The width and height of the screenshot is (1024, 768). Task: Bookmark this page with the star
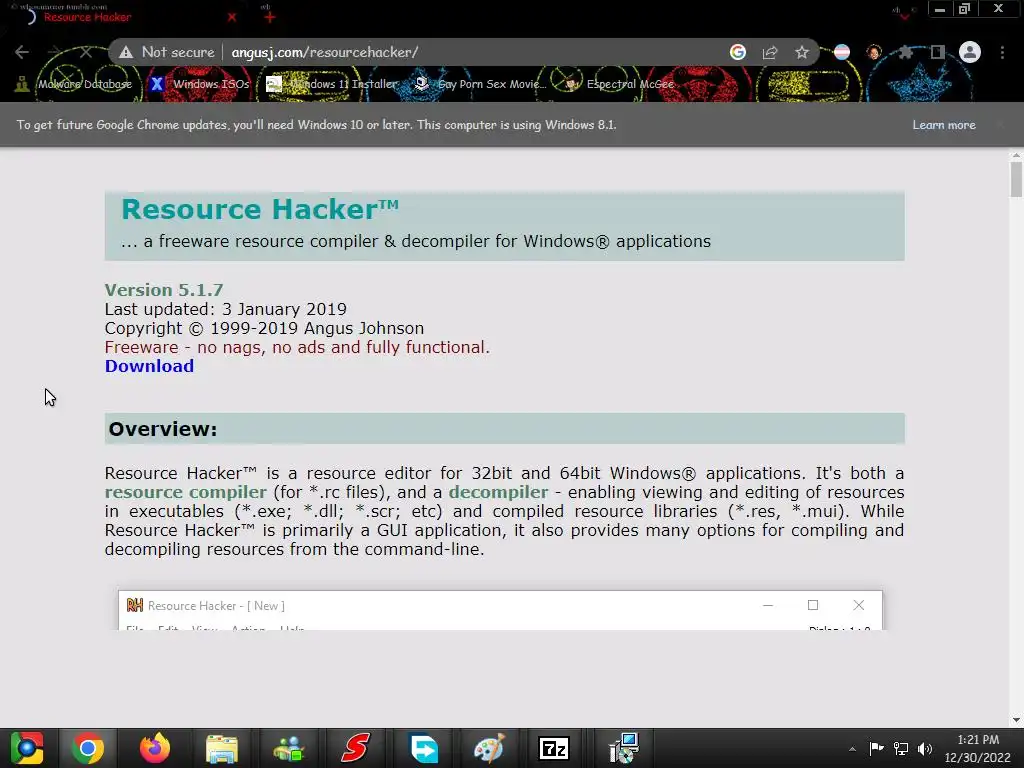click(802, 52)
